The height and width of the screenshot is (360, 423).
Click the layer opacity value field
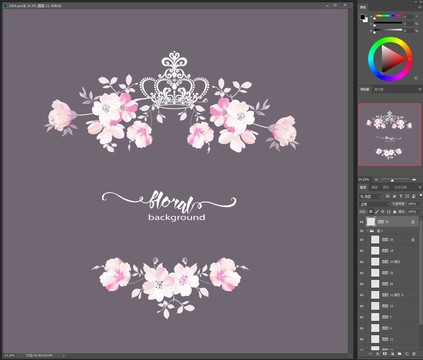[412, 204]
